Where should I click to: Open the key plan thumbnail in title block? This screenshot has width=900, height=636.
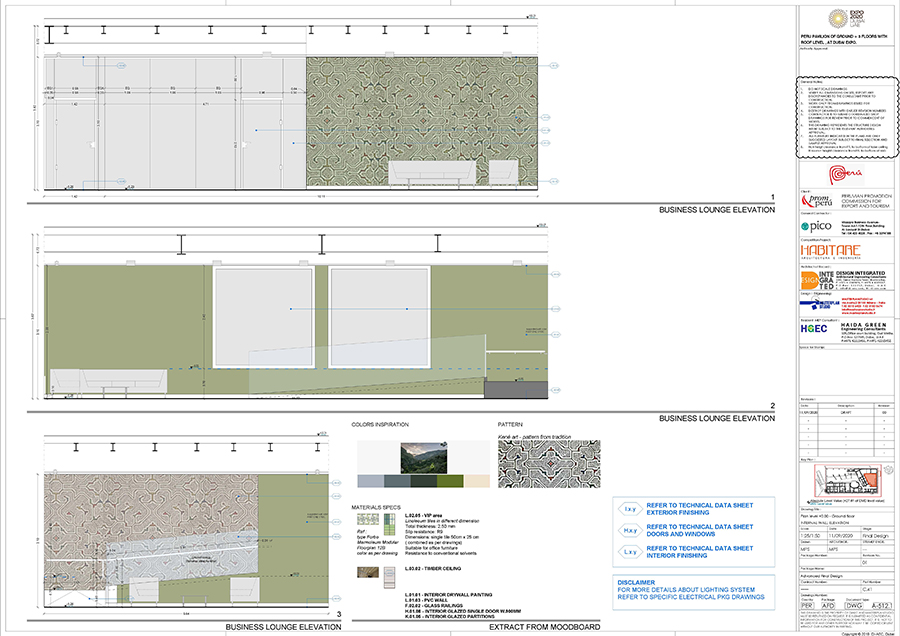tap(848, 481)
